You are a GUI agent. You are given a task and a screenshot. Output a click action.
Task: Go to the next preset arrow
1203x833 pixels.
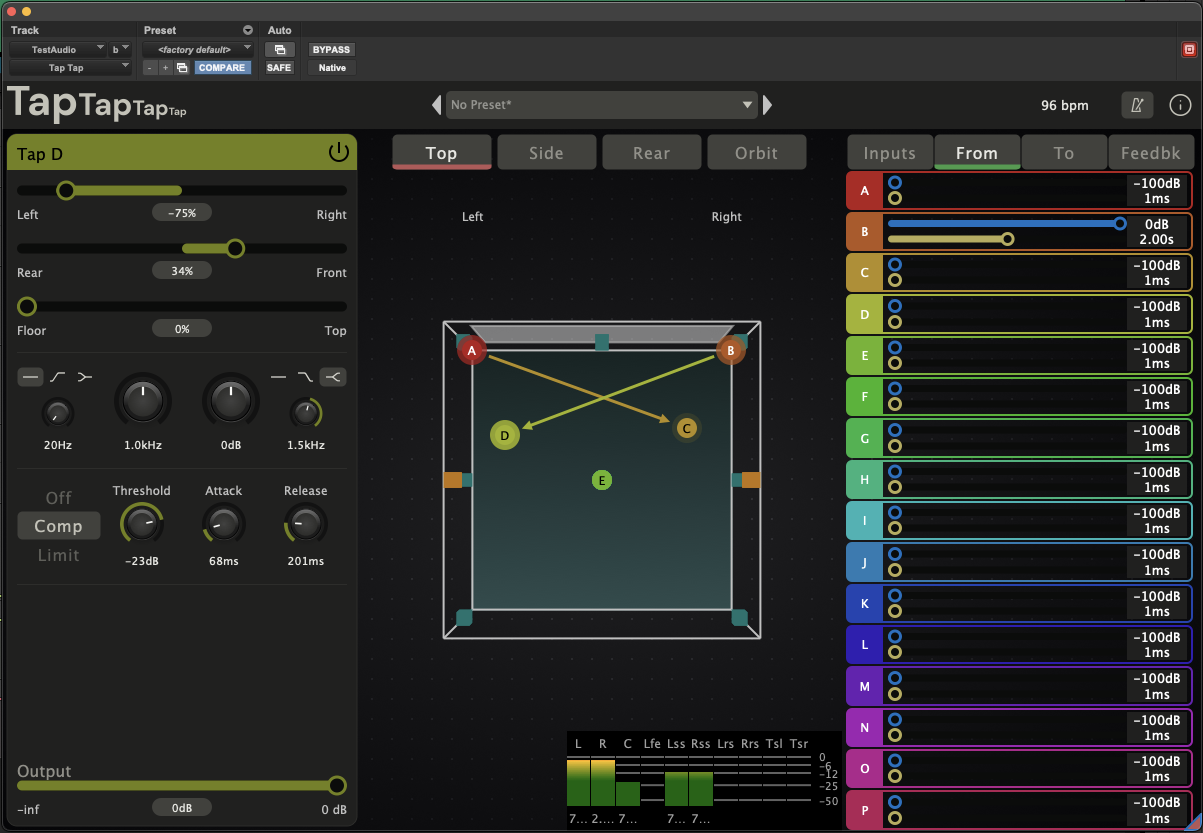tap(767, 105)
